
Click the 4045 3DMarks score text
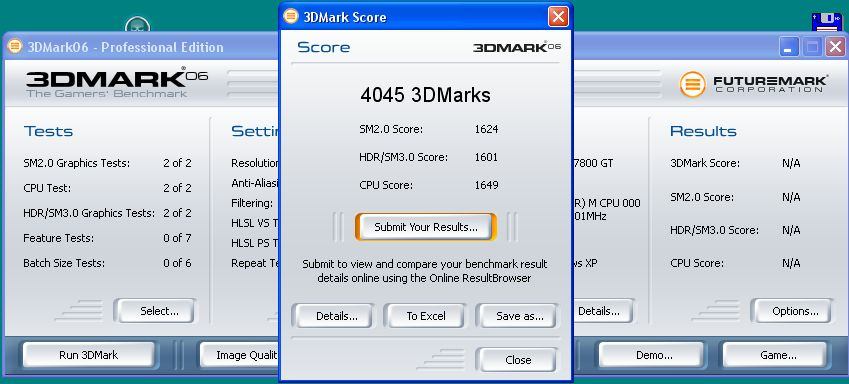(x=426, y=95)
